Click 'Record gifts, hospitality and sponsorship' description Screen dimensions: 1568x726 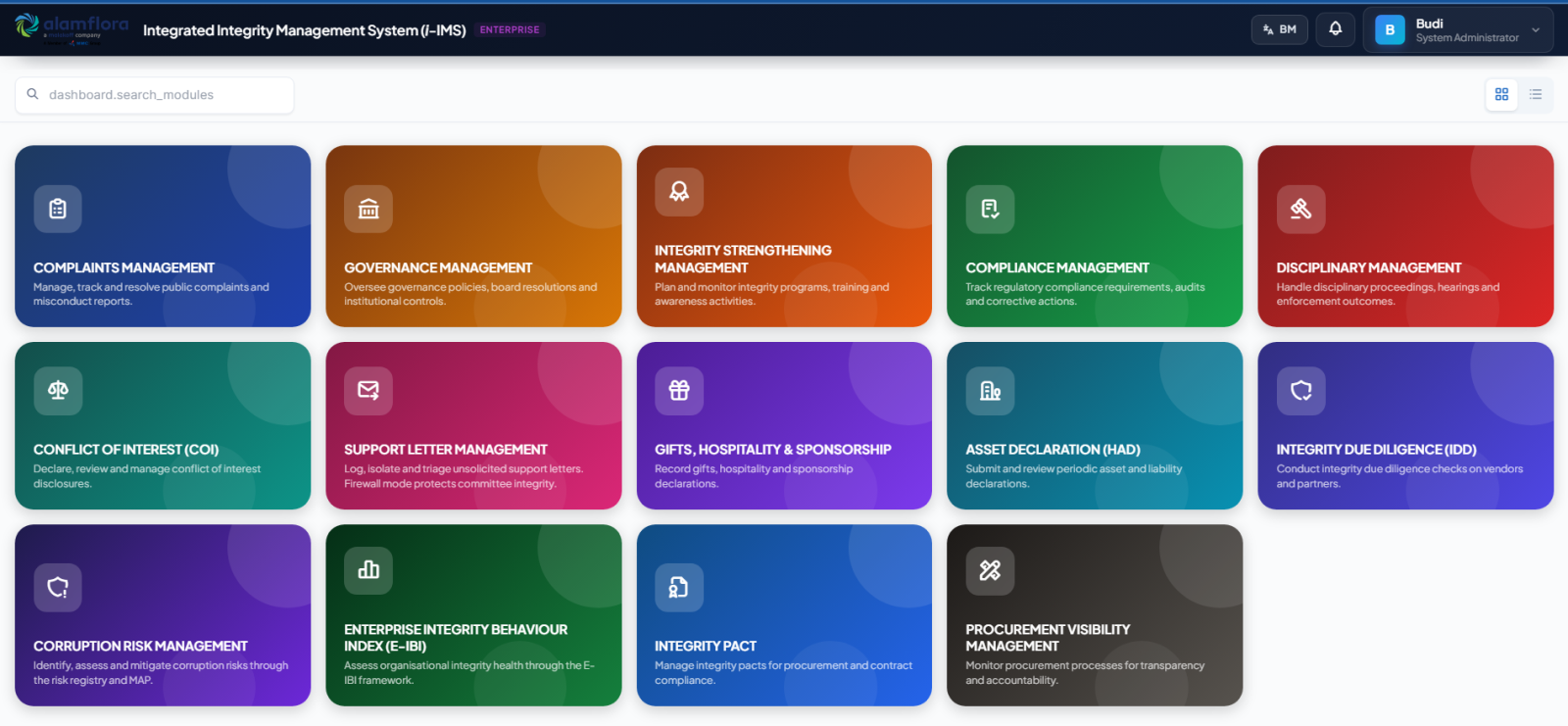754,476
